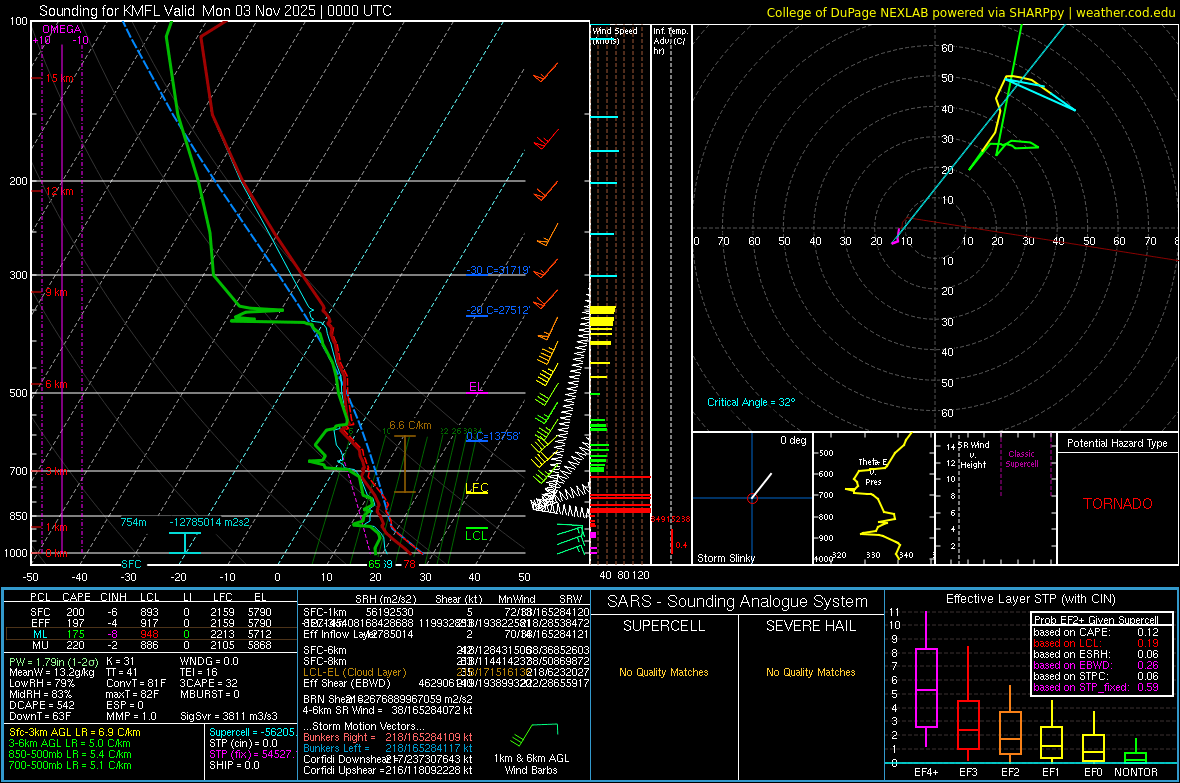Click the 'SR Wind v. Height' inset label
This screenshot has width=1180, height=783.
[x=973, y=455]
